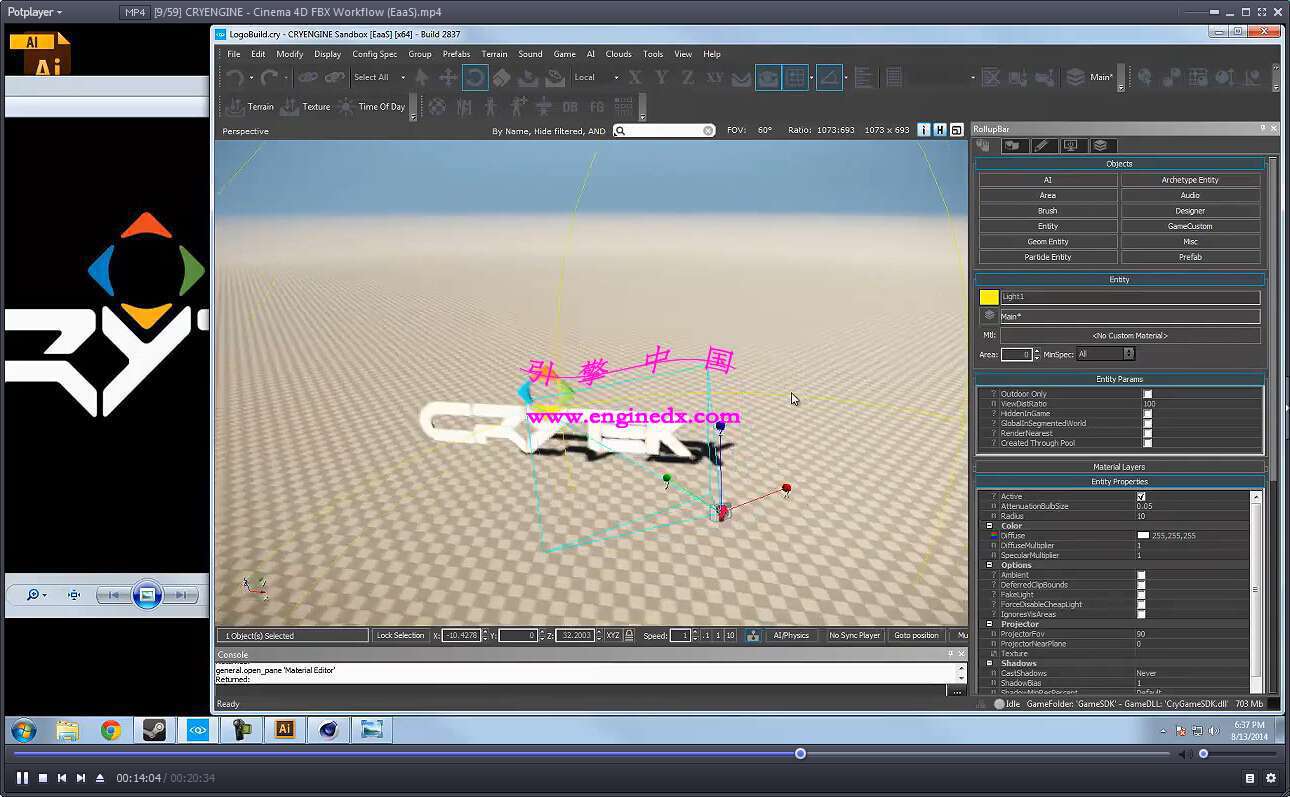Click Goto position button
This screenshot has width=1290, height=797.
(x=916, y=635)
